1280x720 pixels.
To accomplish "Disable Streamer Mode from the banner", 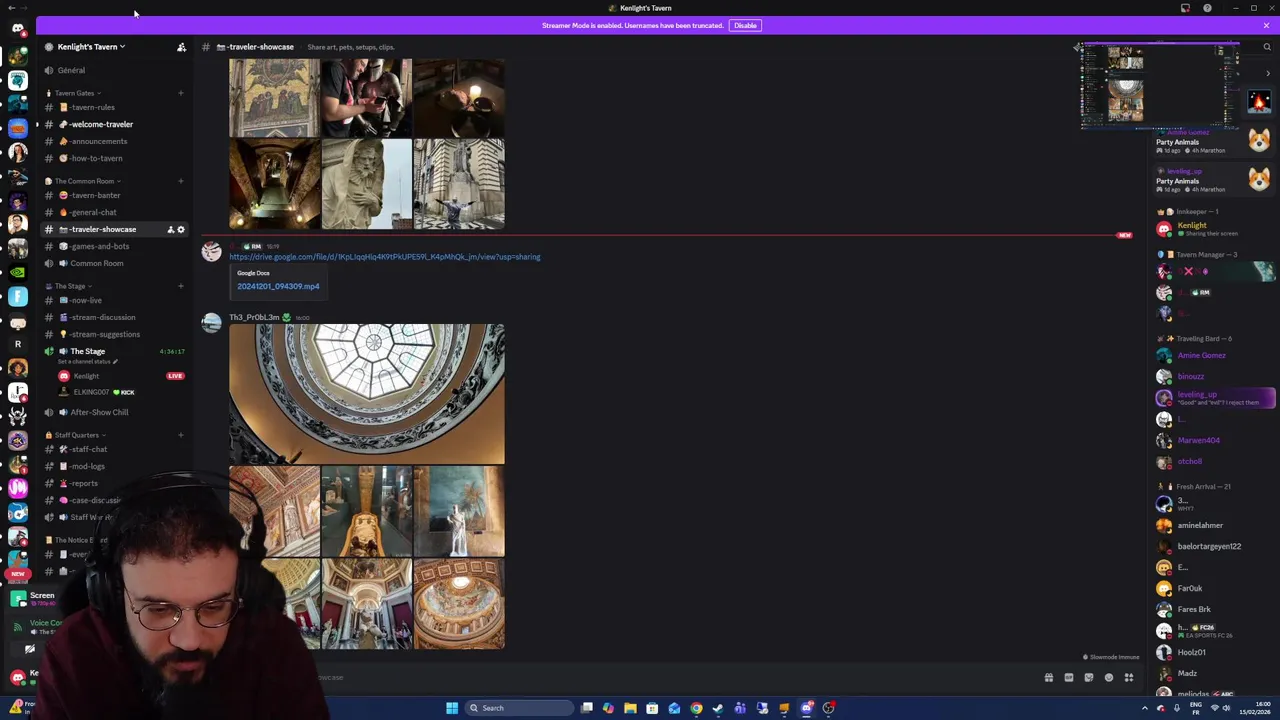I will tap(745, 25).
